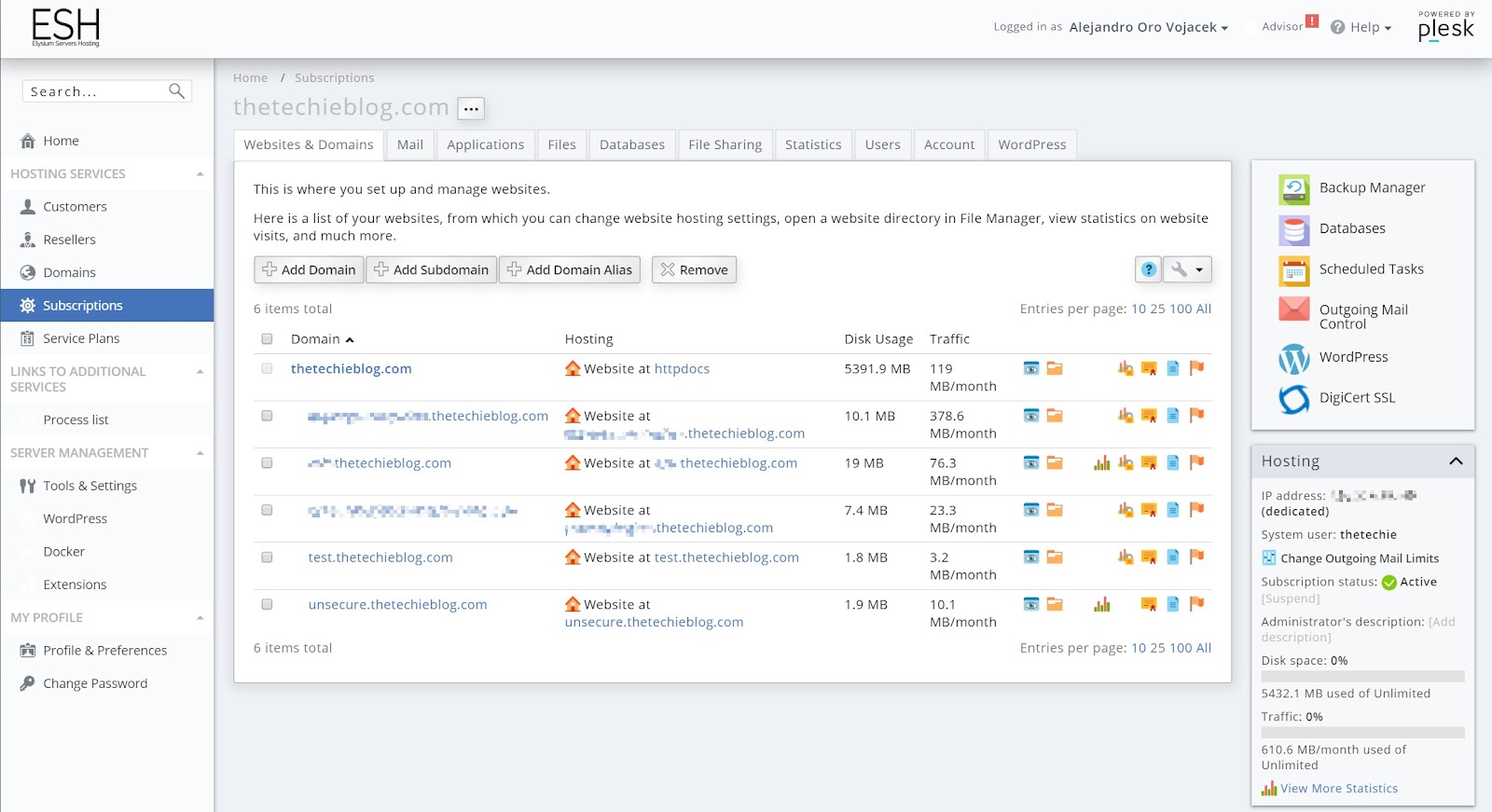This screenshot has width=1492, height=812.
Task: Open Subscriptions in the left sidebar
Action: click(107, 306)
